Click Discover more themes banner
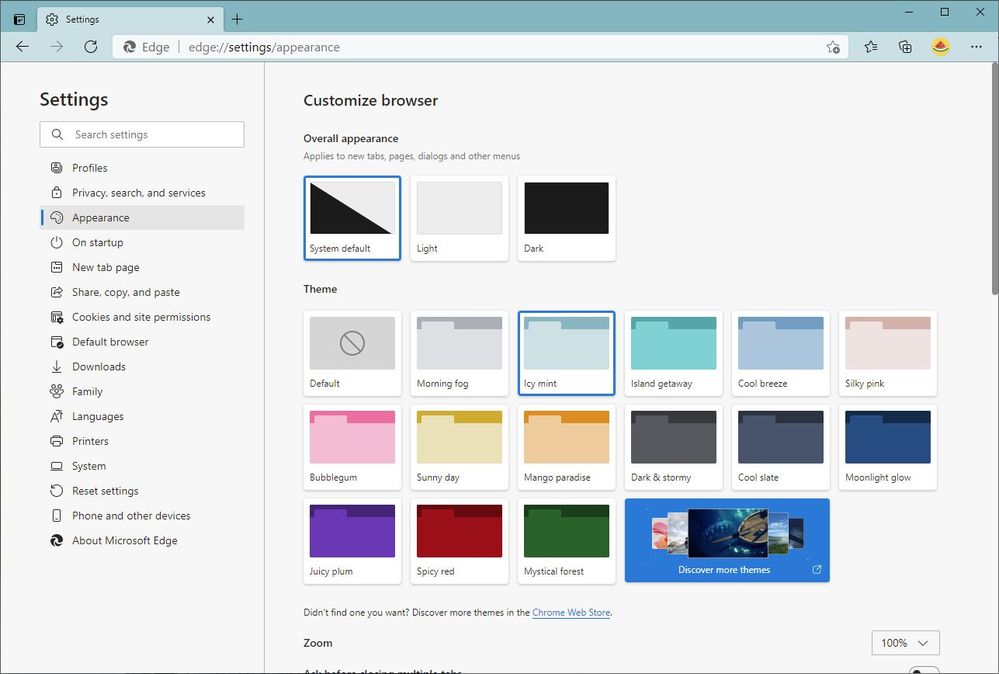 coord(727,540)
